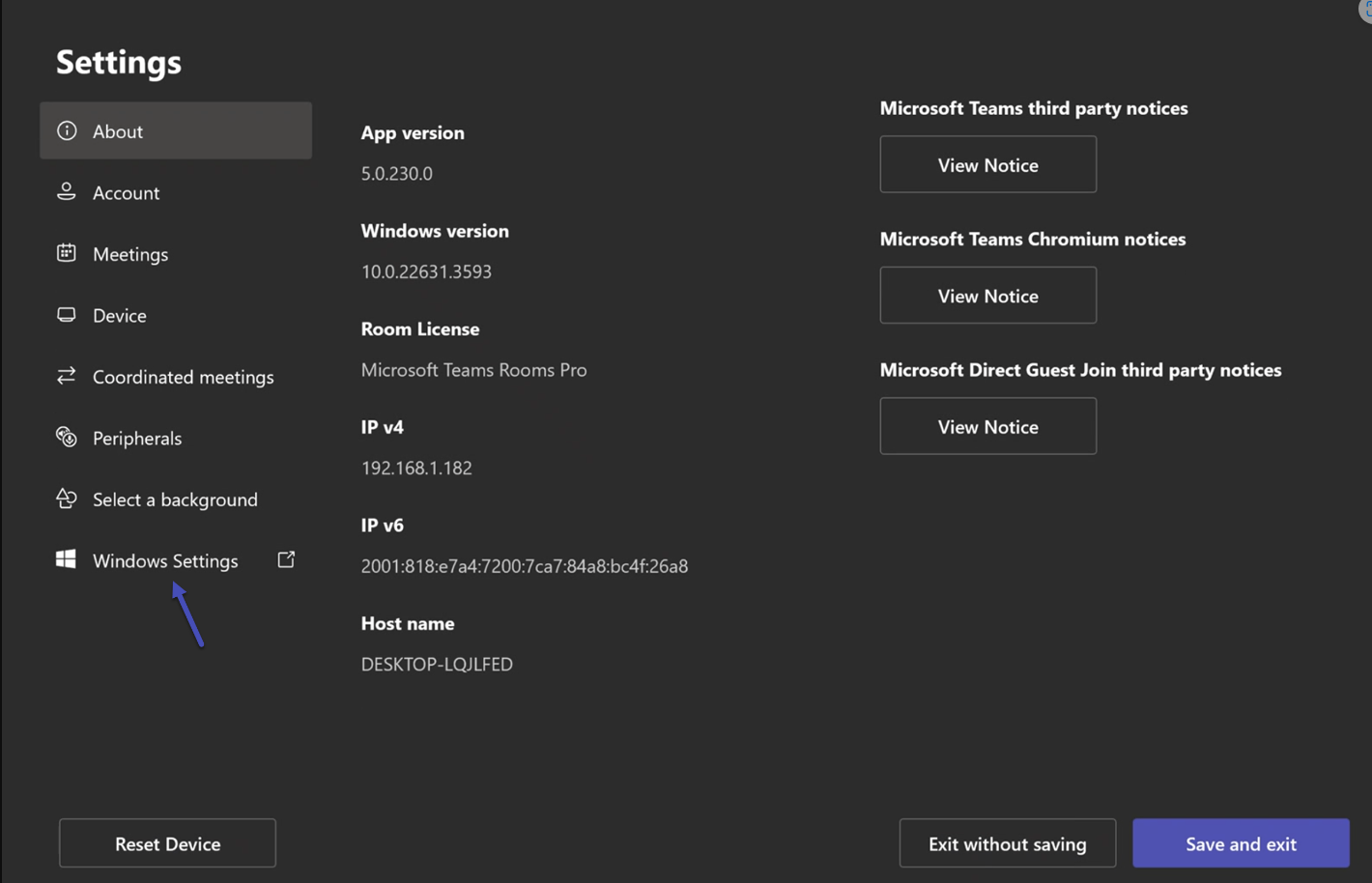1372x883 pixels.
Task: Click the Meetings calendar icon
Action: 67,253
